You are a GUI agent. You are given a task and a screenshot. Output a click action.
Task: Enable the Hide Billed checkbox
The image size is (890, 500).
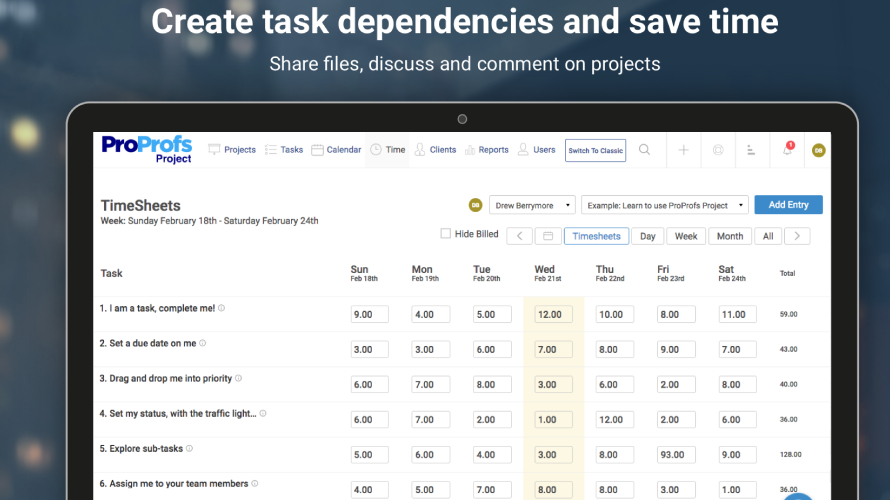coord(446,234)
